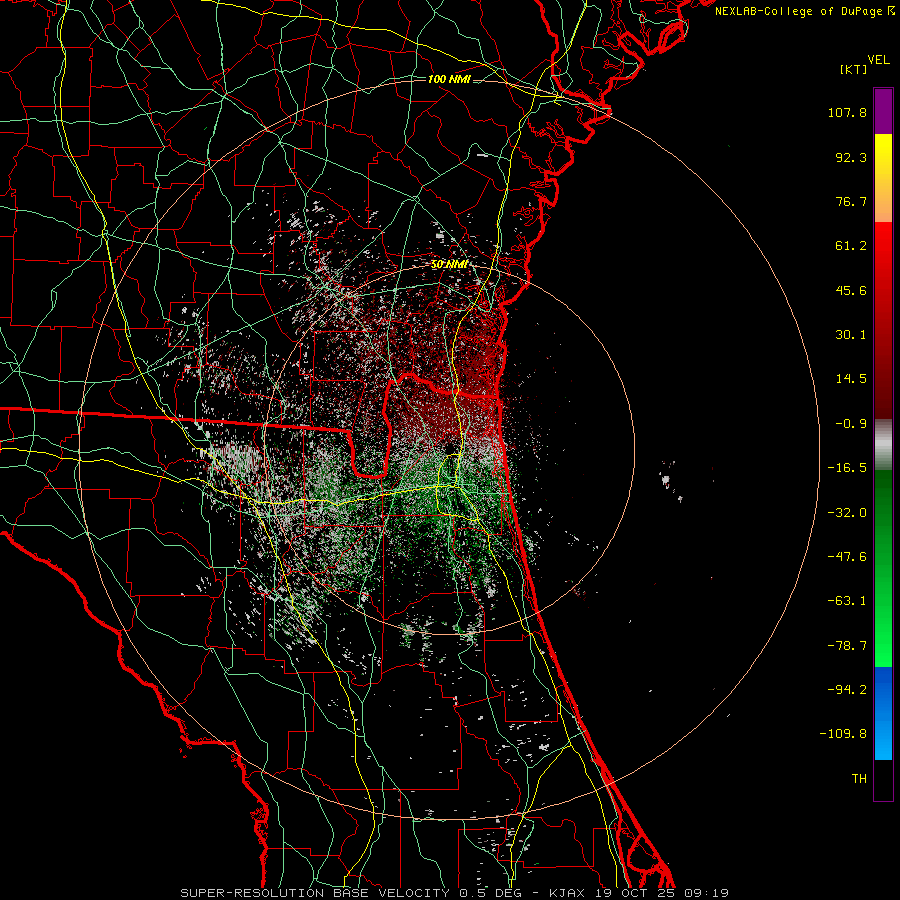Viewport: 900px width, 900px height.
Task: Click the [KT] units label
Action: 853,69
